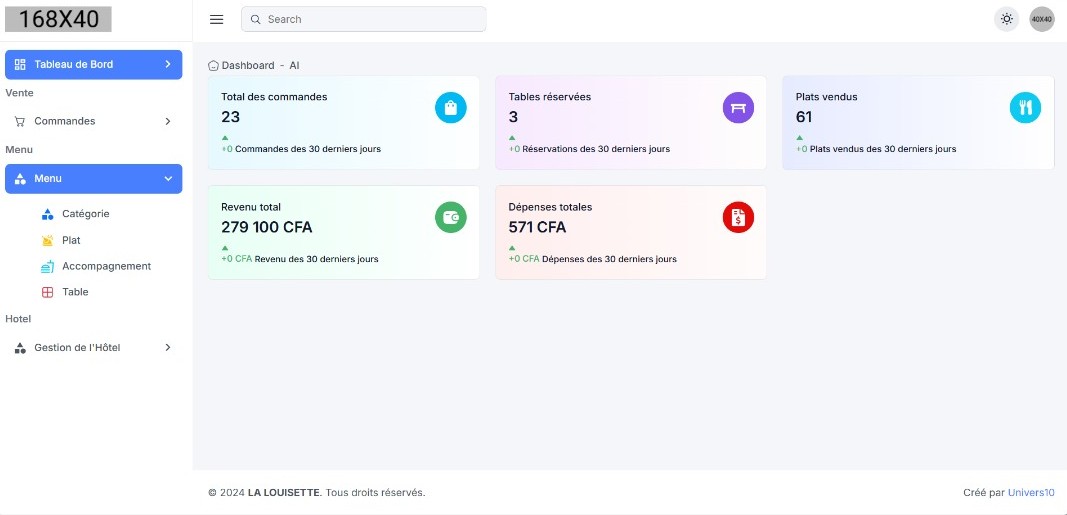Image resolution: width=1067 pixels, height=515 pixels.
Task: Click the AI breadcrumb text
Action: 294,66
